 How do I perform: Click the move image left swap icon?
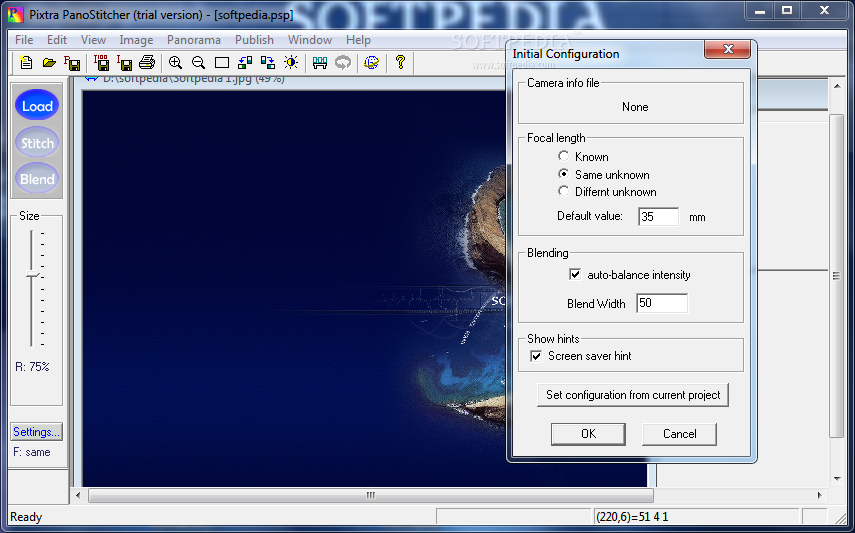coord(245,63)
